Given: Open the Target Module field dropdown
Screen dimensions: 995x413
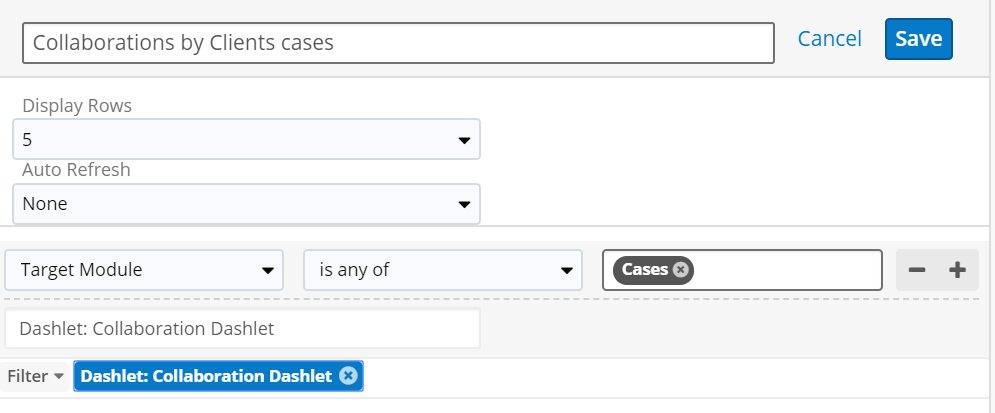Looking at the screenshot, I should click(x=144, y=270).
